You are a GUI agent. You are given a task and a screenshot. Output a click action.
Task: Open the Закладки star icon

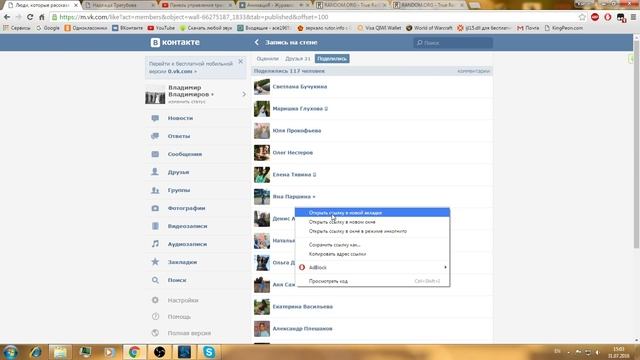click(155, 262)
